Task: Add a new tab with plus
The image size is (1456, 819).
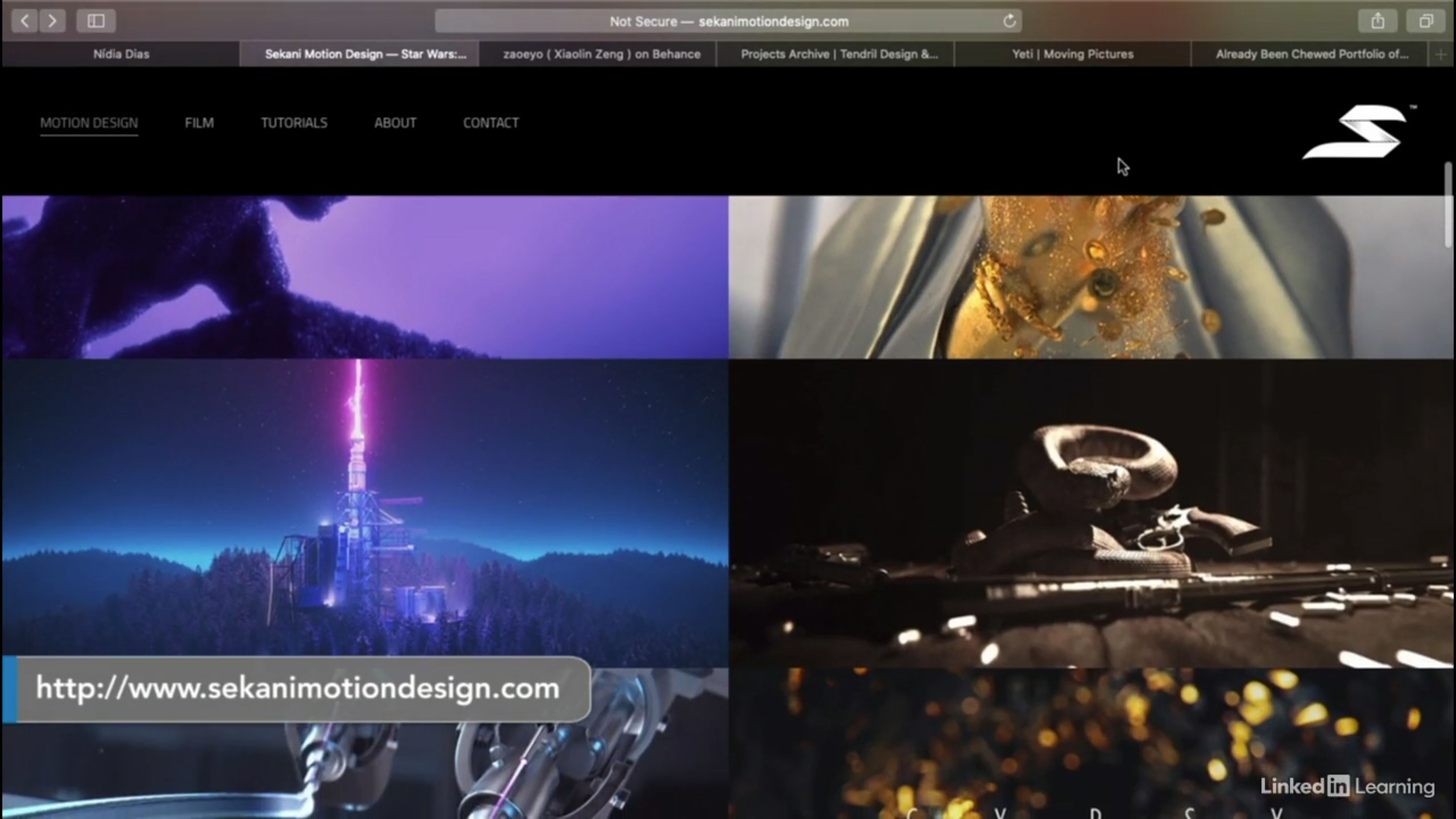Action: click(x=1440, y=55)
